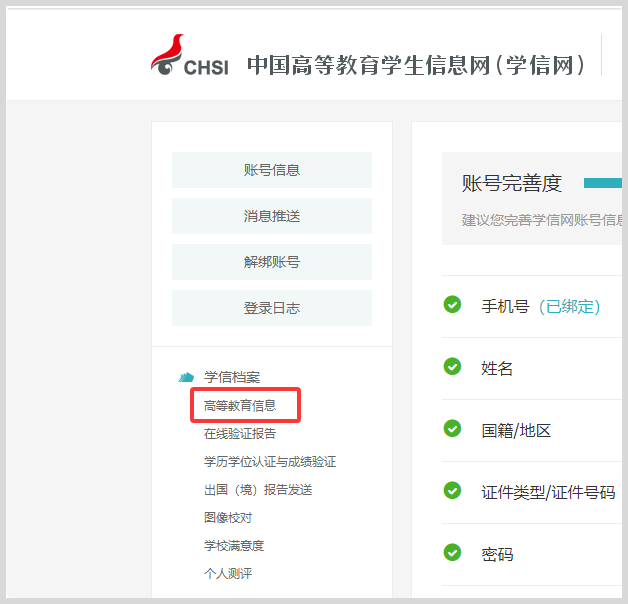Image resolution: width=628 pixels, height=604 pixels.
Task: Click green check icon beside 姓名
Action: click(x=452, y=366)
